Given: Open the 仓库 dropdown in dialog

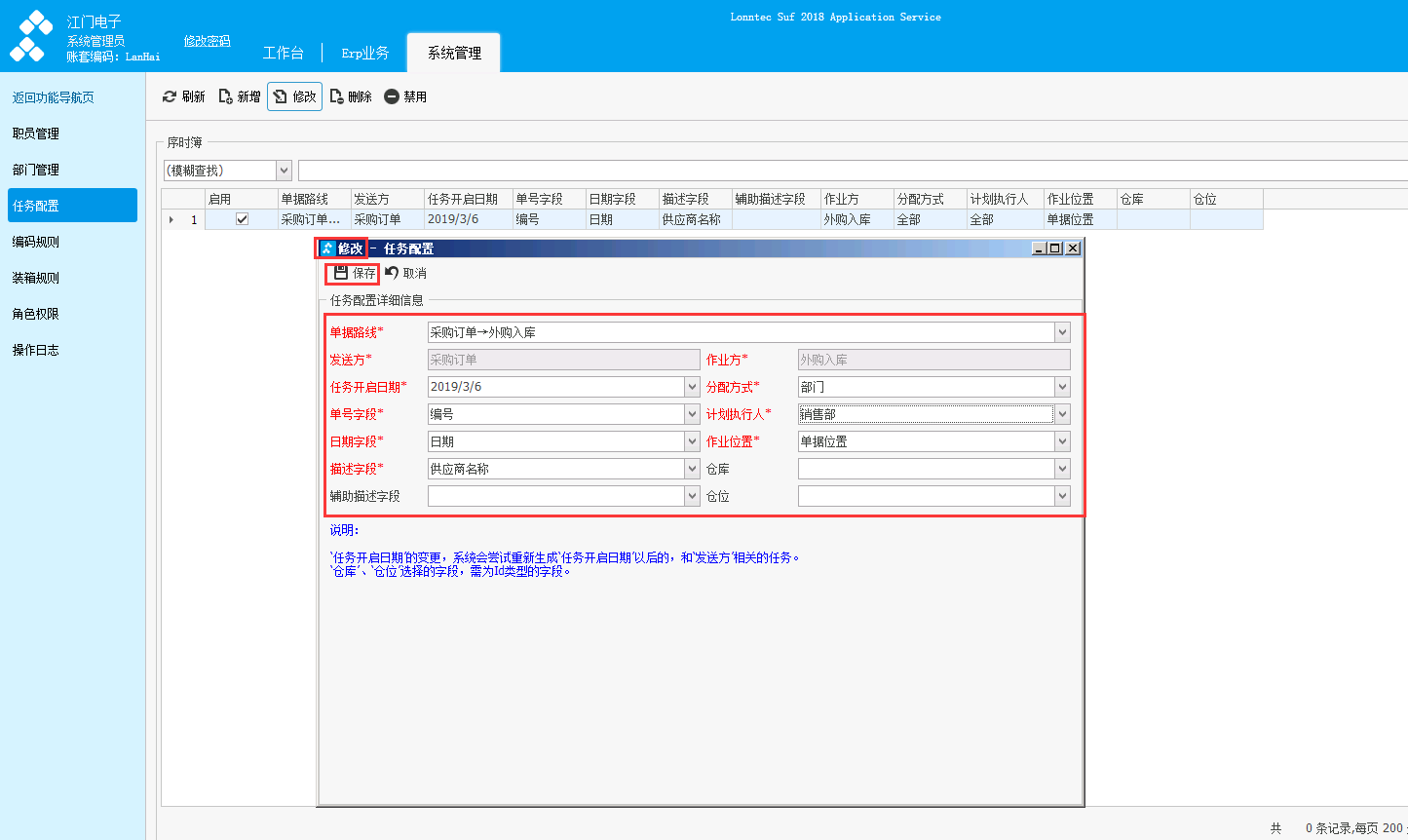Looking at the screenshot, I should (x=1062, y=469).
